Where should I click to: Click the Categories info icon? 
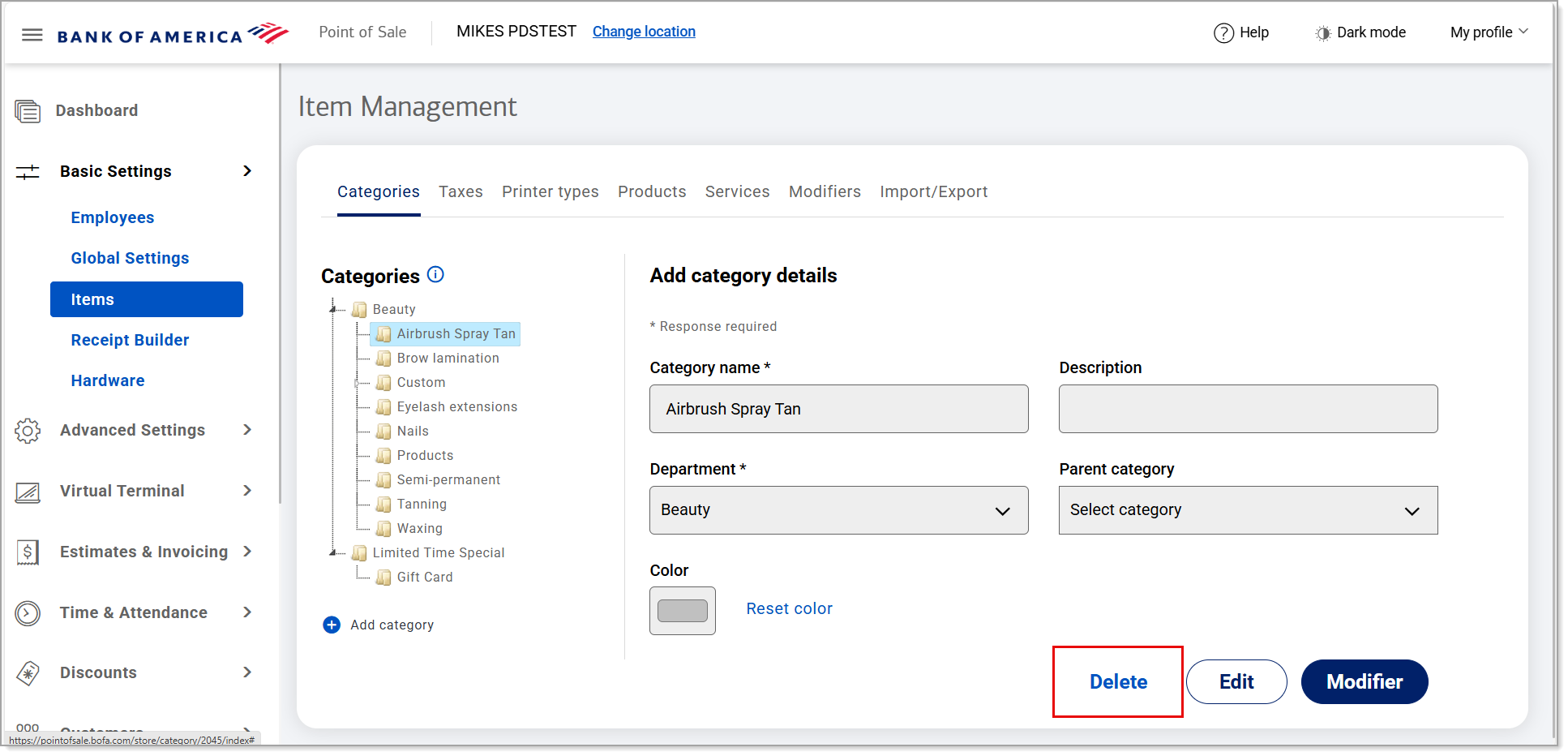pos(435,275)
